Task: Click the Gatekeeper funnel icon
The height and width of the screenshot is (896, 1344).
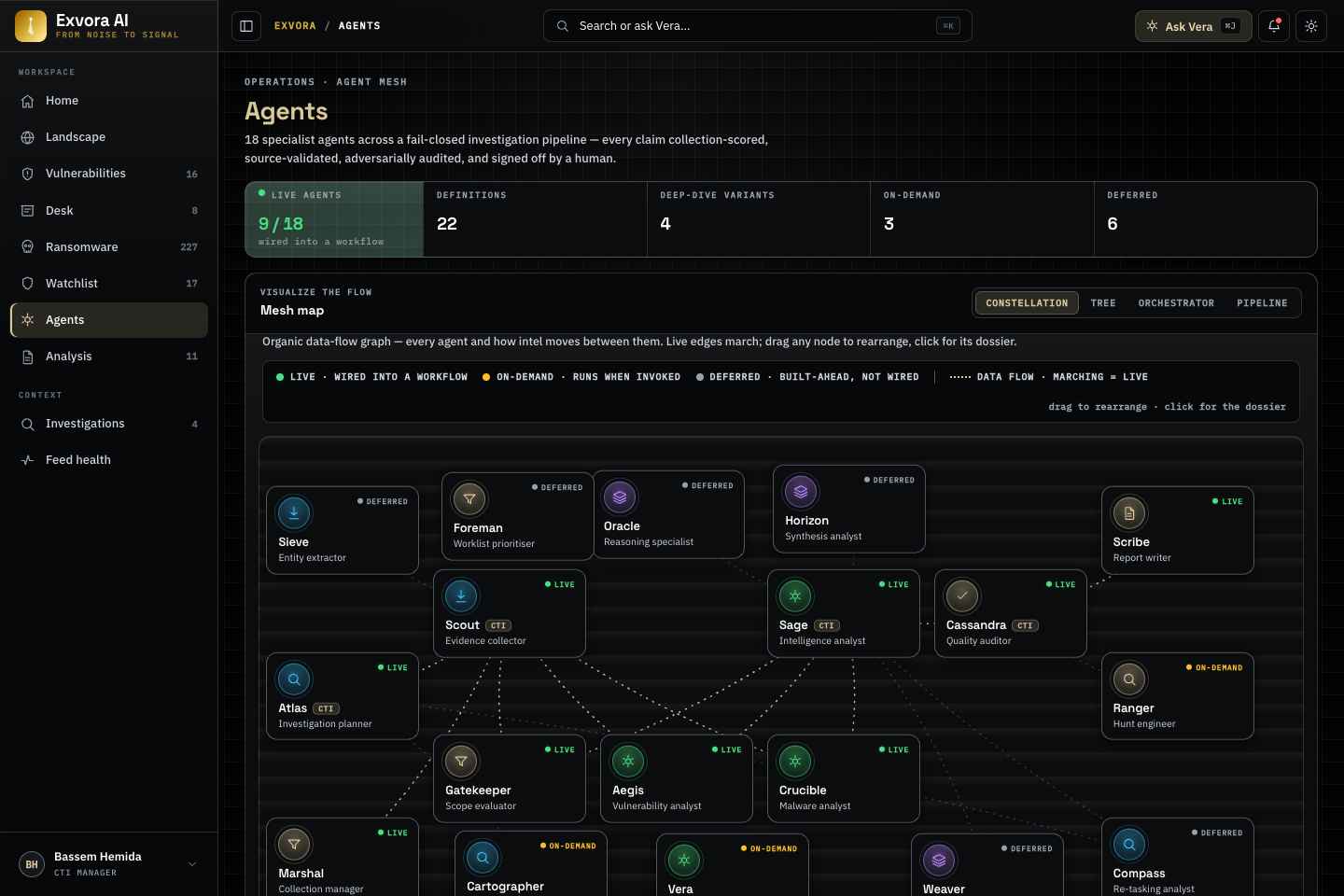Action: (461, 761)
